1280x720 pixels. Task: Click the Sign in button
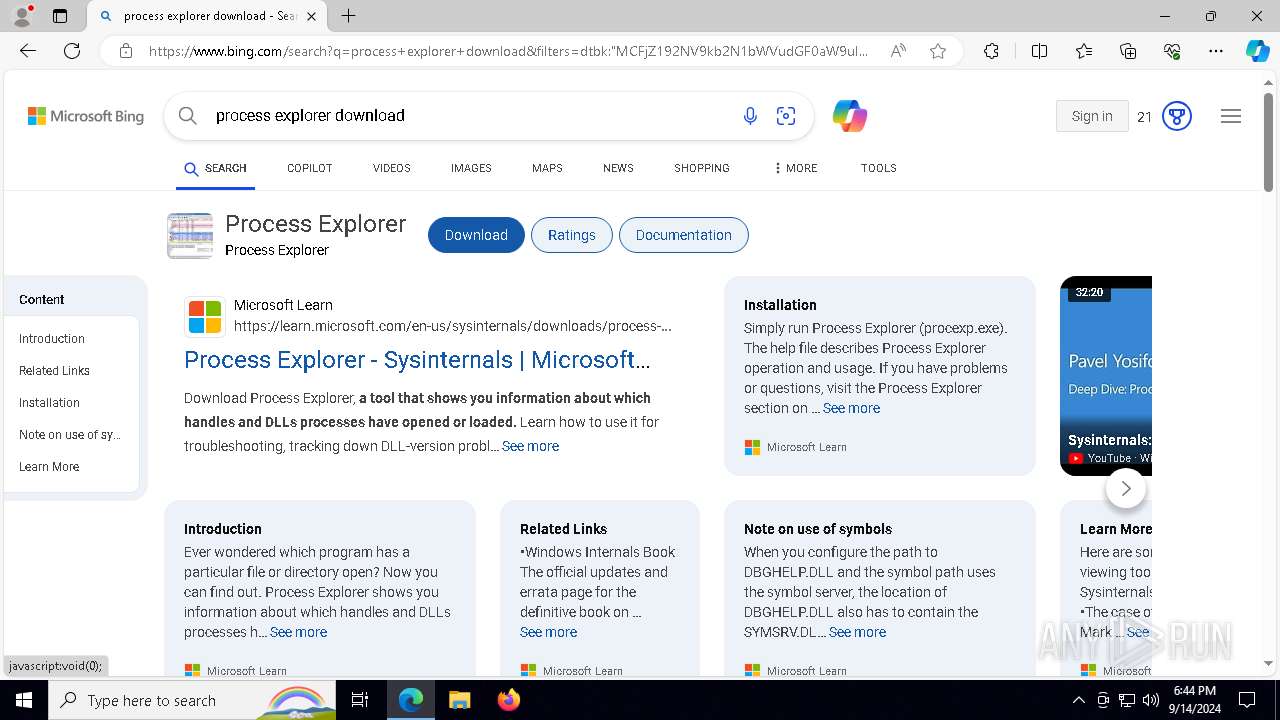tap(1092, 116)
